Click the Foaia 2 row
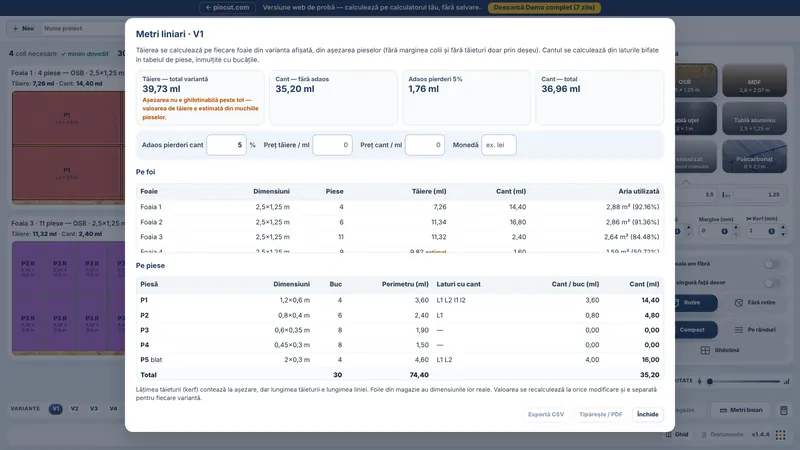800x450 pixels. coord(399,222)
